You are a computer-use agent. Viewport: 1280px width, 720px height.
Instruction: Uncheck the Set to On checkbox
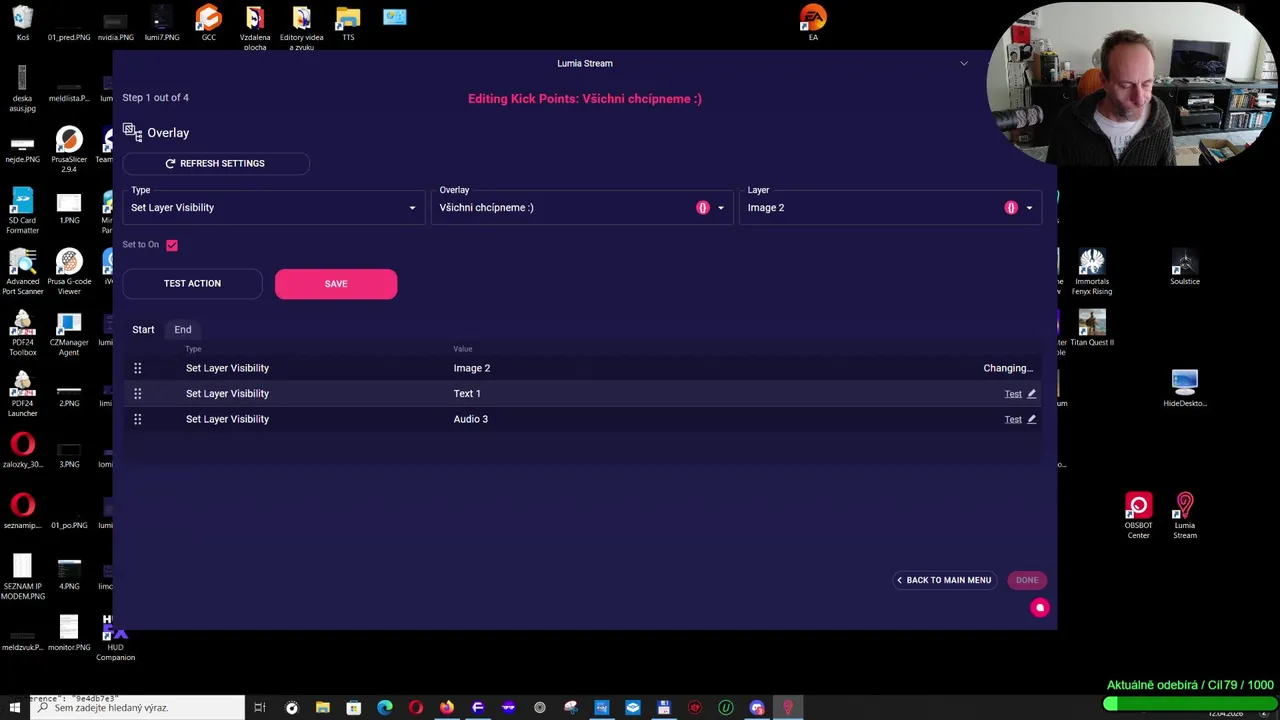[172, 245]
